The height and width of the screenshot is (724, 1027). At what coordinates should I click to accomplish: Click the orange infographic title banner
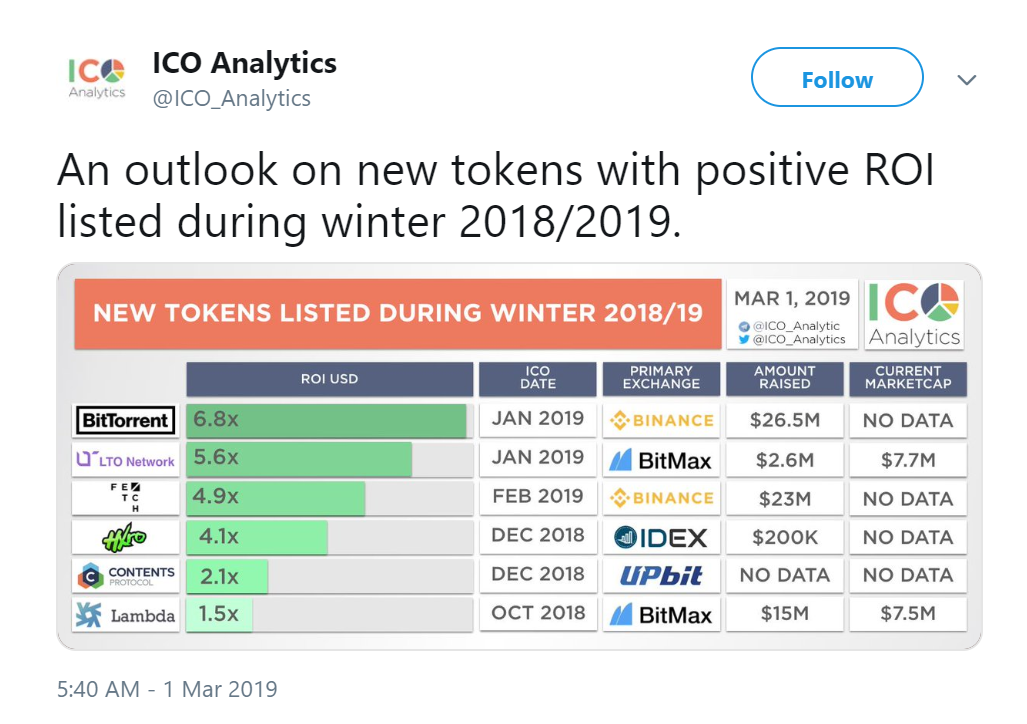397,313
